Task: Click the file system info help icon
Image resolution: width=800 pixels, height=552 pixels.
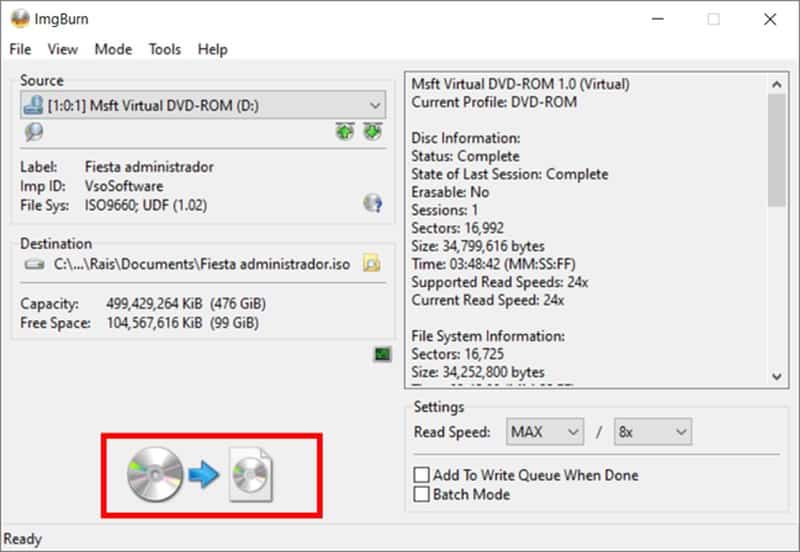Action: click(x=372, y=204)
